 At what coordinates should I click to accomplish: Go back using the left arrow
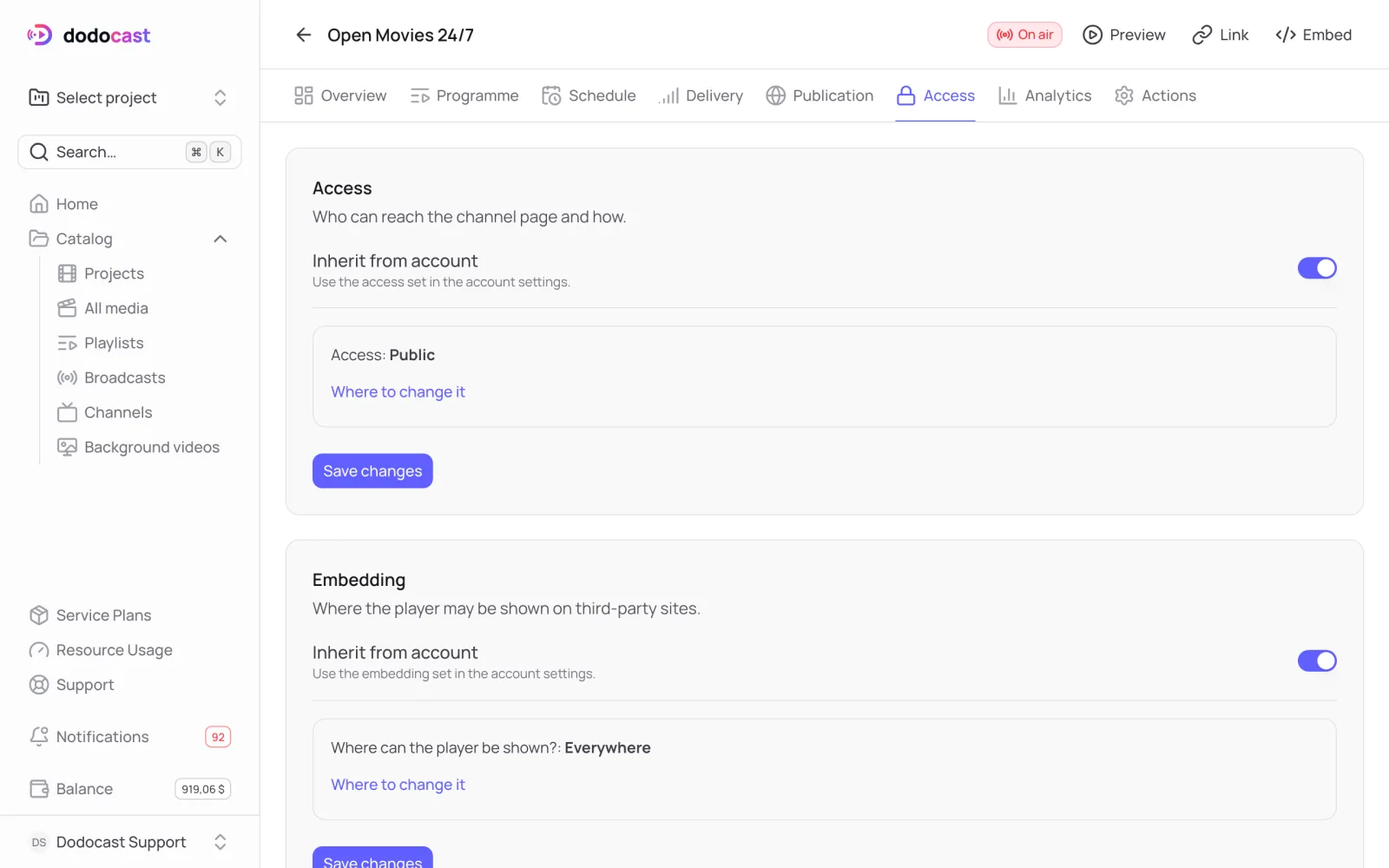click(303, 35)
